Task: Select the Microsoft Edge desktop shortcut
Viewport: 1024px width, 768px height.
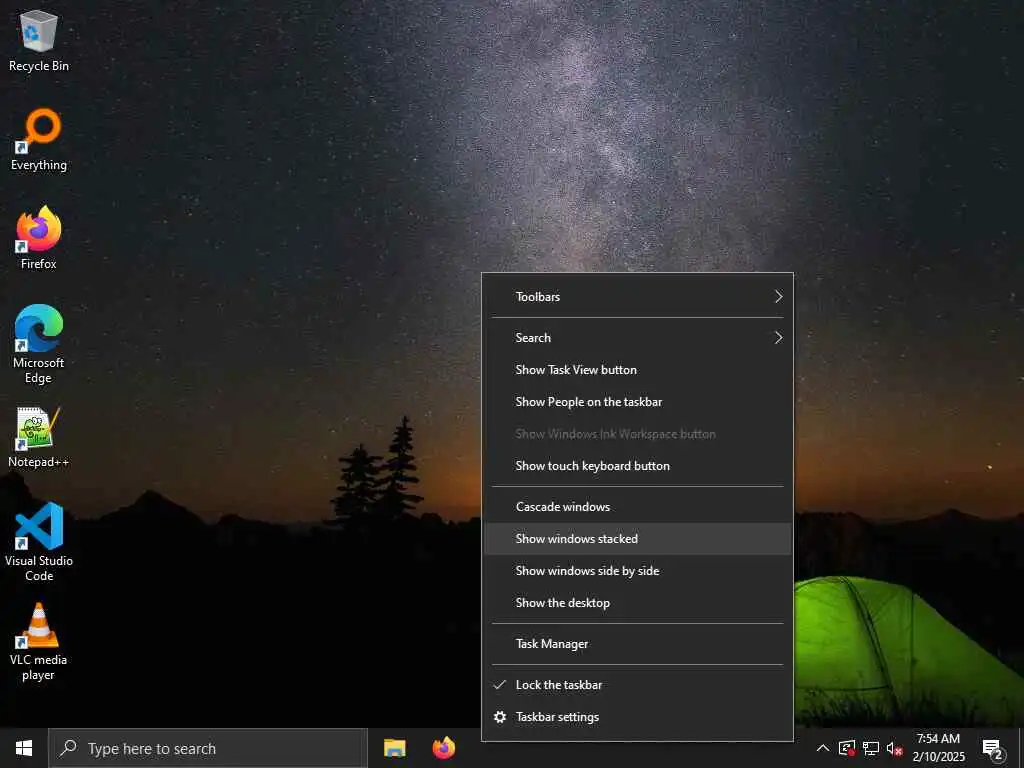Action: click(x=39, y=344)
